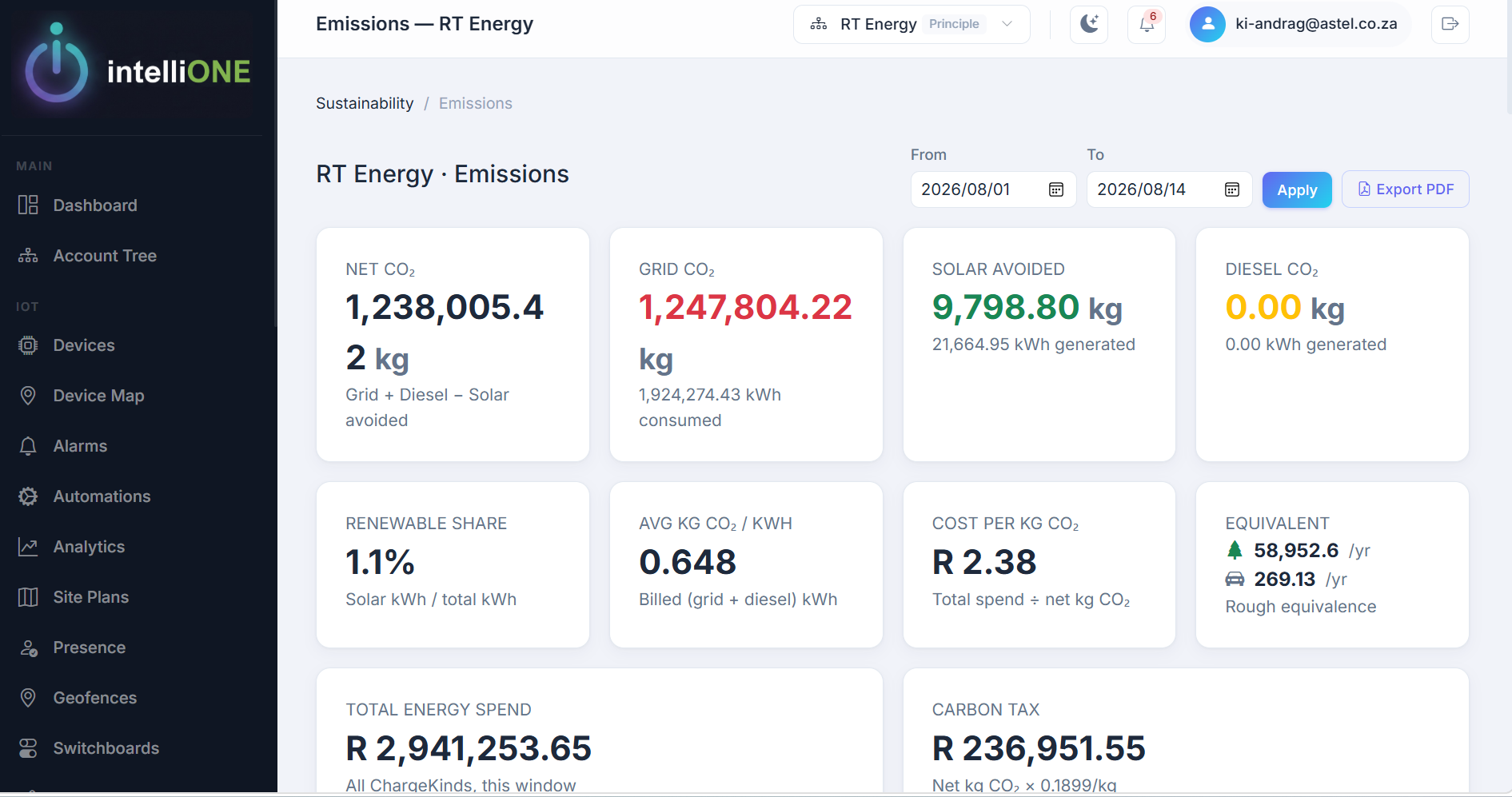Screen dimensions: 1512x797
Task: Open notifications bell with 6 badge
Action: [1147, 24]
